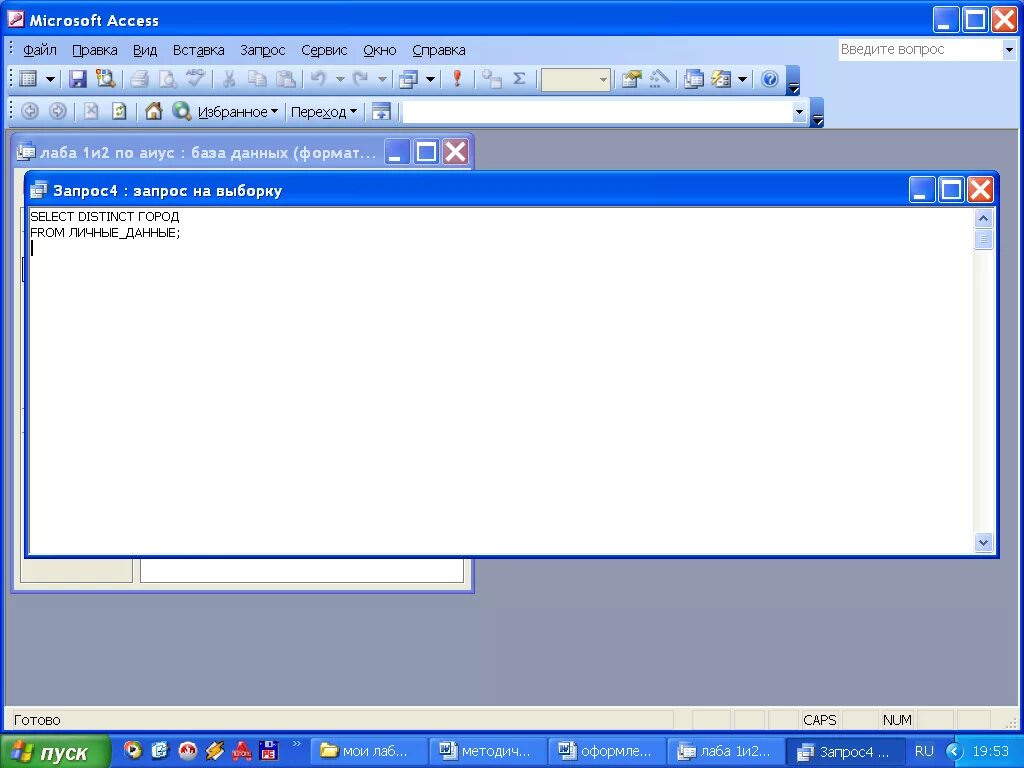Open the Правка menu
Viewport: 1024px width, 768px height.
pos(95,50)
